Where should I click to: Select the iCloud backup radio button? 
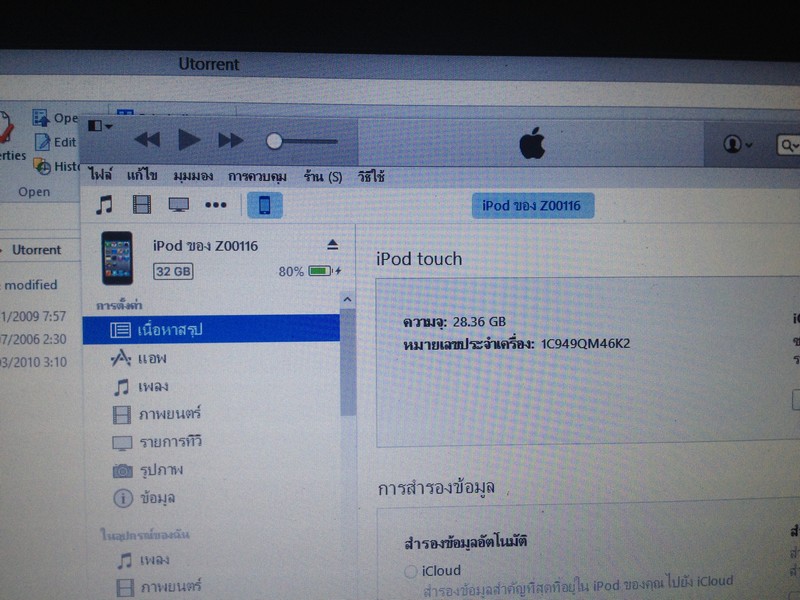click(410, 571)
